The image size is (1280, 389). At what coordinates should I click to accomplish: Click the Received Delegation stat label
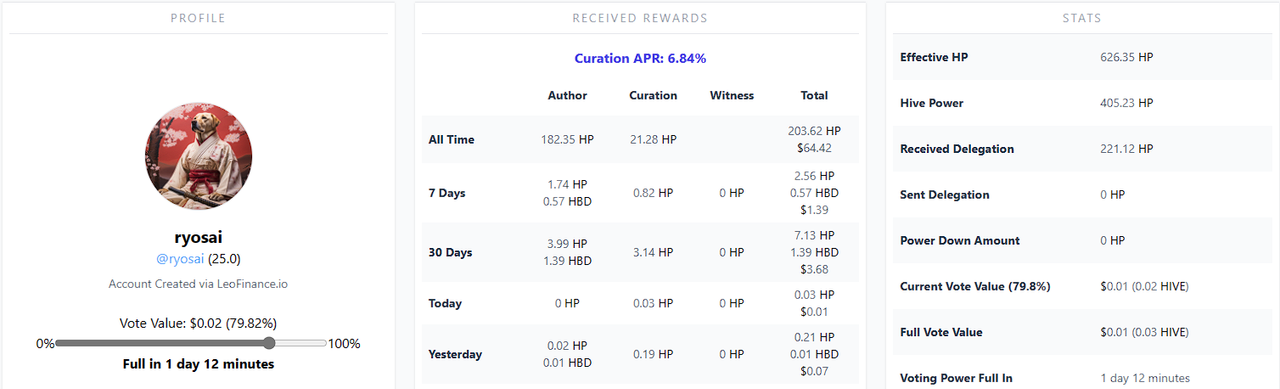pos(957,149)
